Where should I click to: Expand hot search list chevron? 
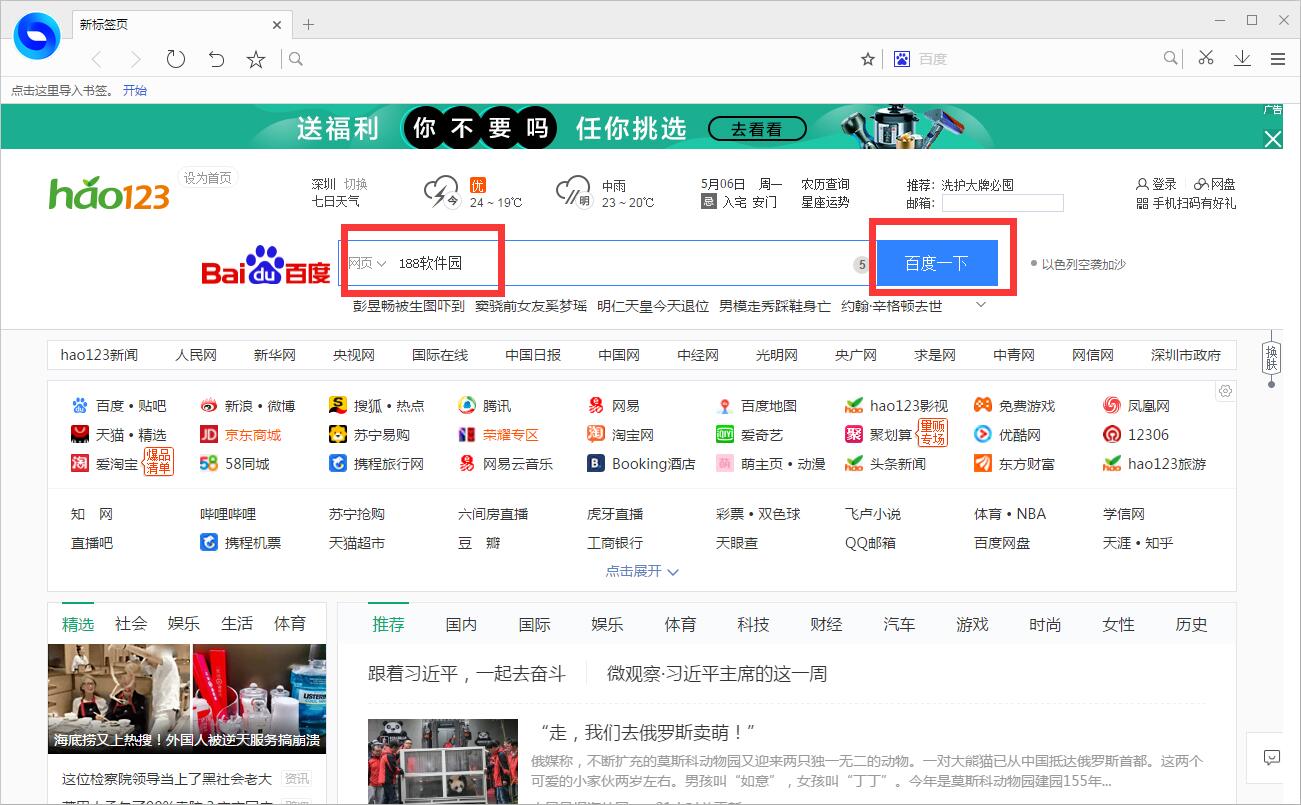(x=980, y=305)
